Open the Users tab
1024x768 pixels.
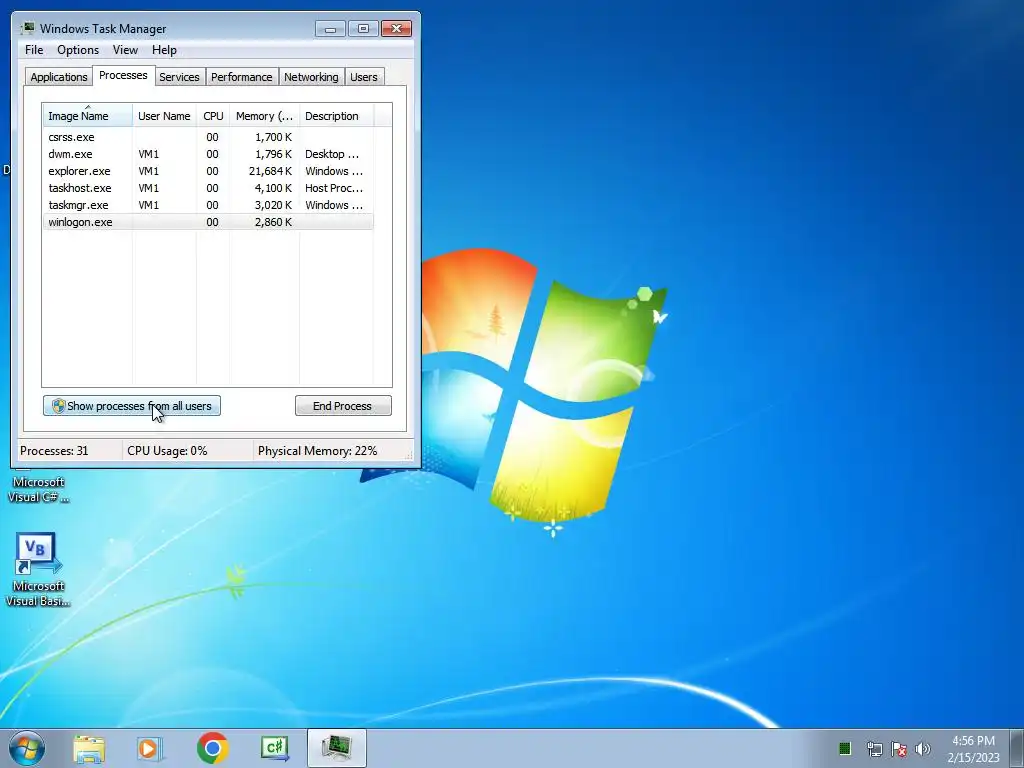[x=364, y=76]
